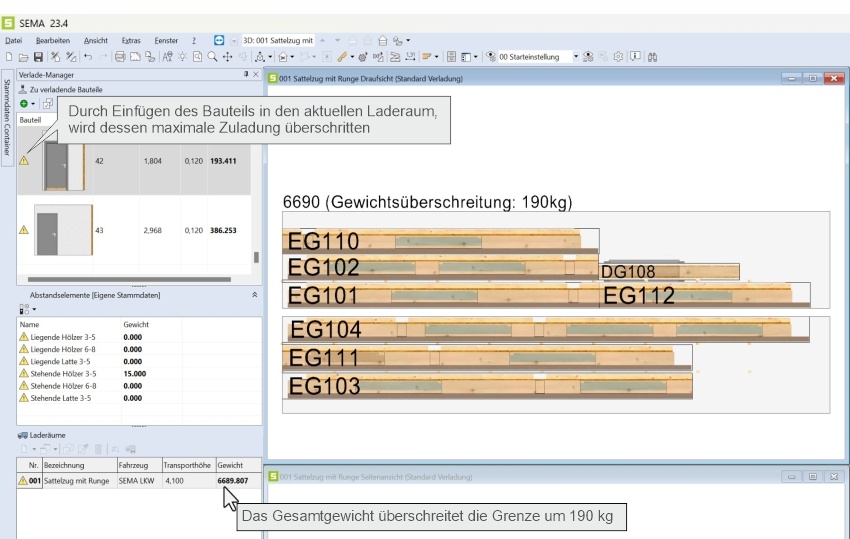
Task: Open the Abstandselemente toolbar dropdown
Action: tap(34, 310)
